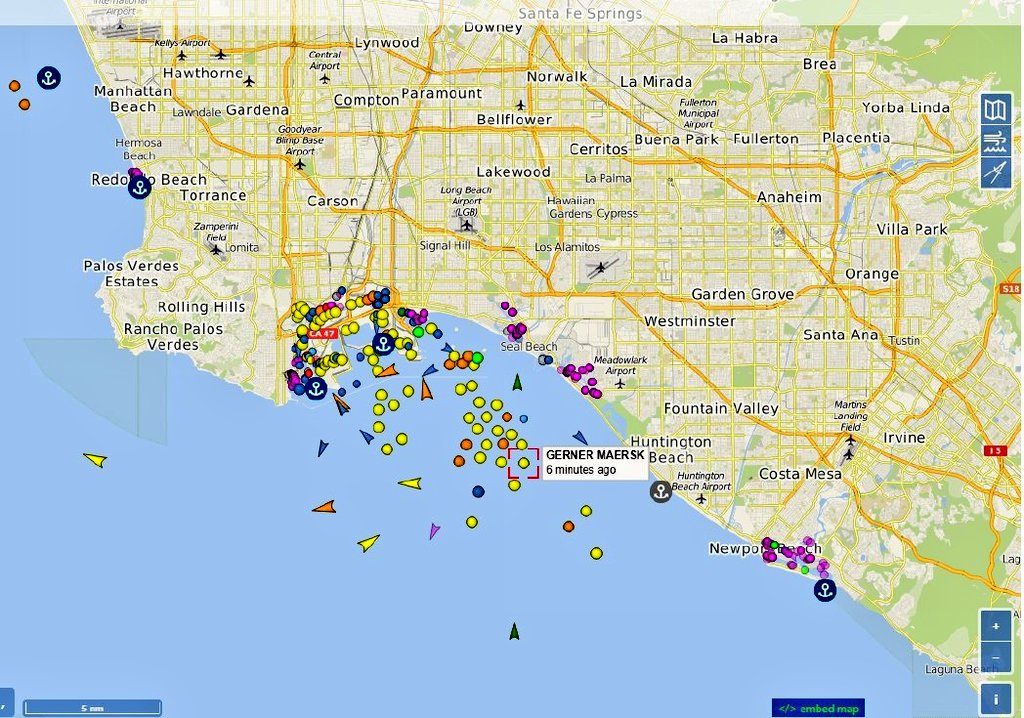Click the Compton city label
This screenshot has height=718, width=1024.
[366, 100]
